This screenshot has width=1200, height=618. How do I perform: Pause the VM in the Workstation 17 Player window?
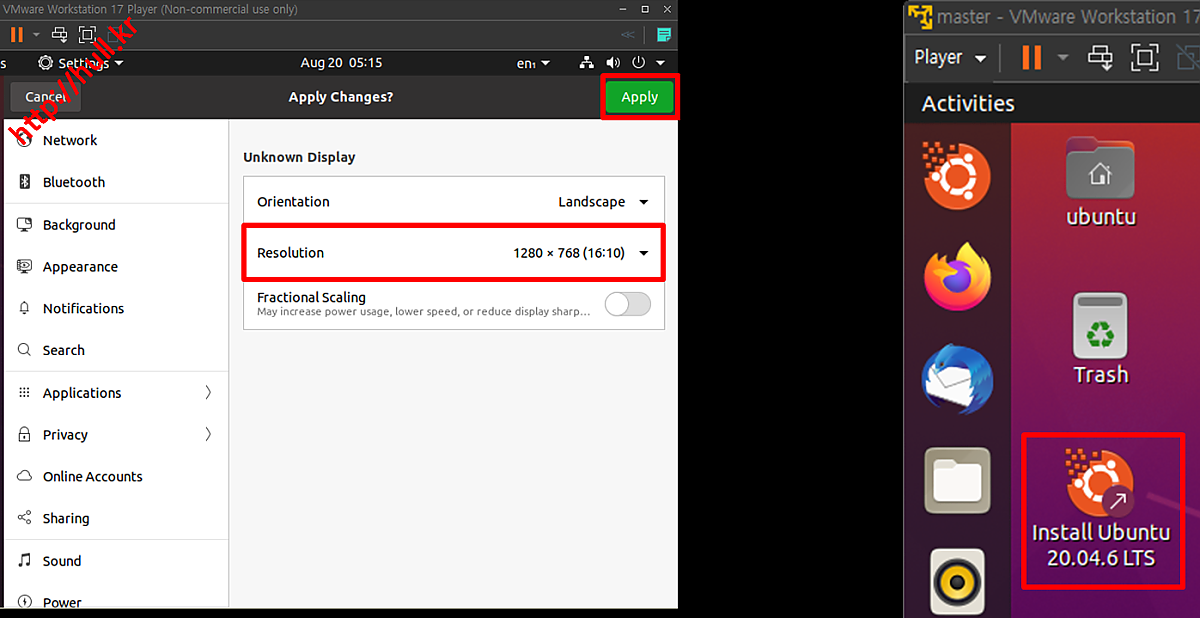click(x=16, y=34)
